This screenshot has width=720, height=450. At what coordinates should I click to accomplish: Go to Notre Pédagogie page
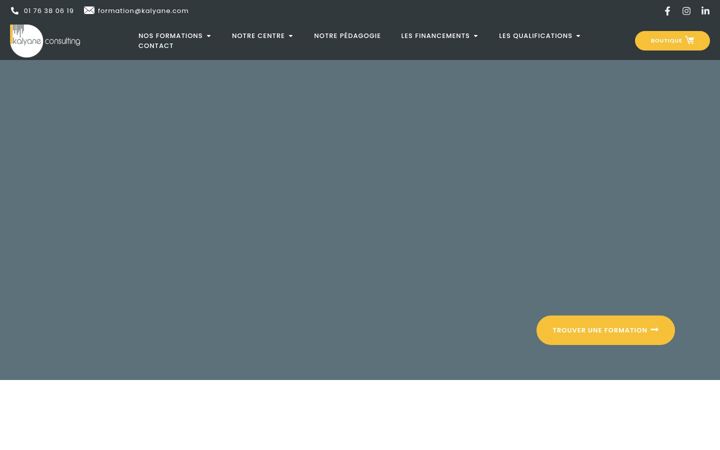pyautogui.click(x=347, y=36)
